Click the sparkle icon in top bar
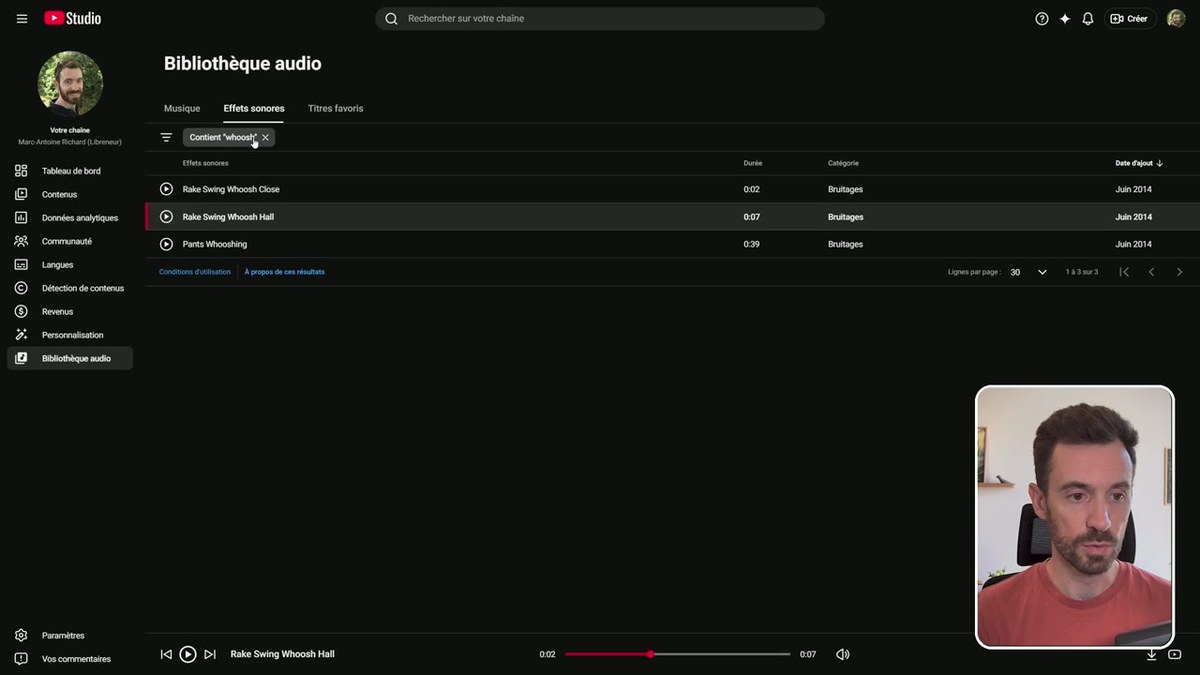Image resolution: width=1200 pixels, height=675 pixels. 1065,18
